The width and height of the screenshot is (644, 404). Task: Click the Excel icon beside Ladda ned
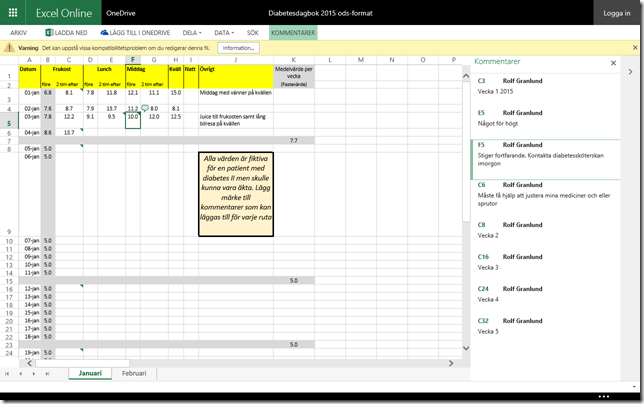48,33
